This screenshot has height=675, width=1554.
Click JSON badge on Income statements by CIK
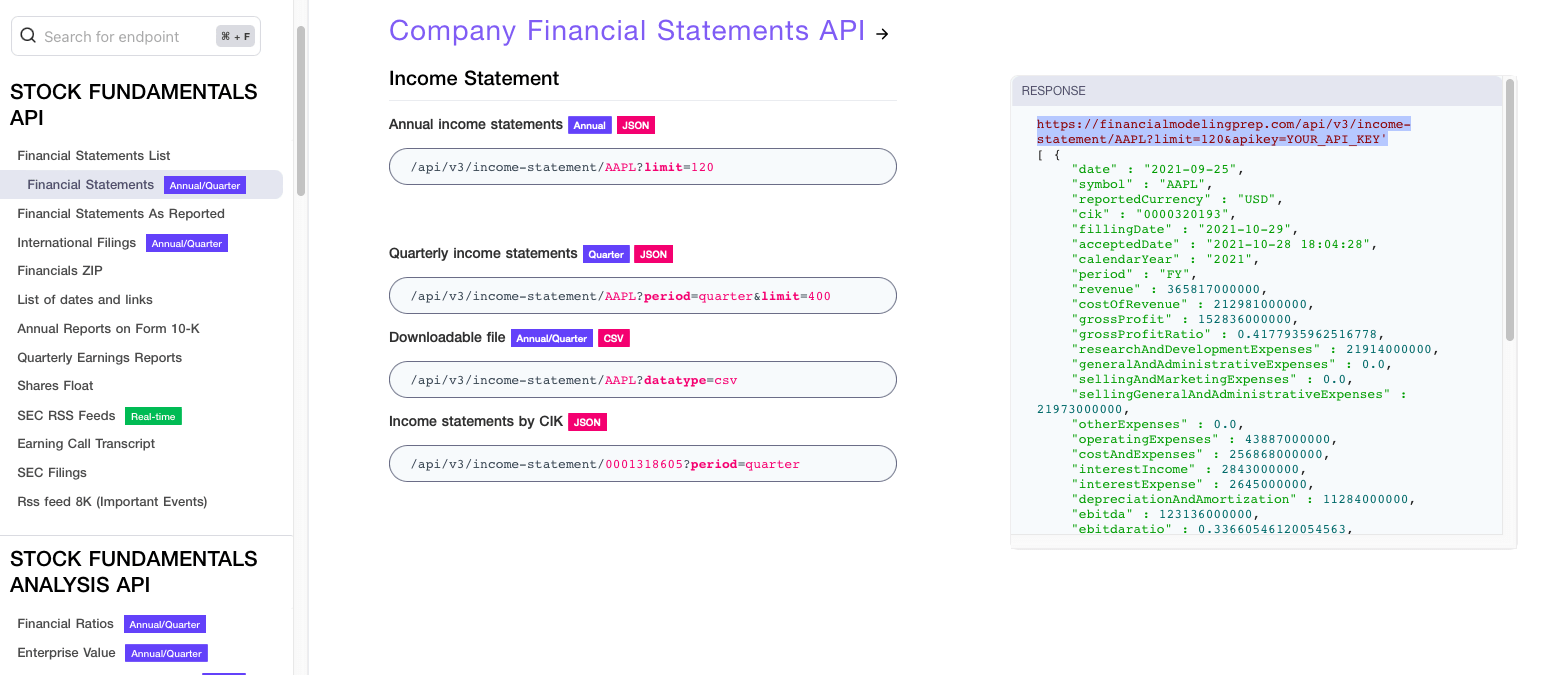[x=588, y=422]
